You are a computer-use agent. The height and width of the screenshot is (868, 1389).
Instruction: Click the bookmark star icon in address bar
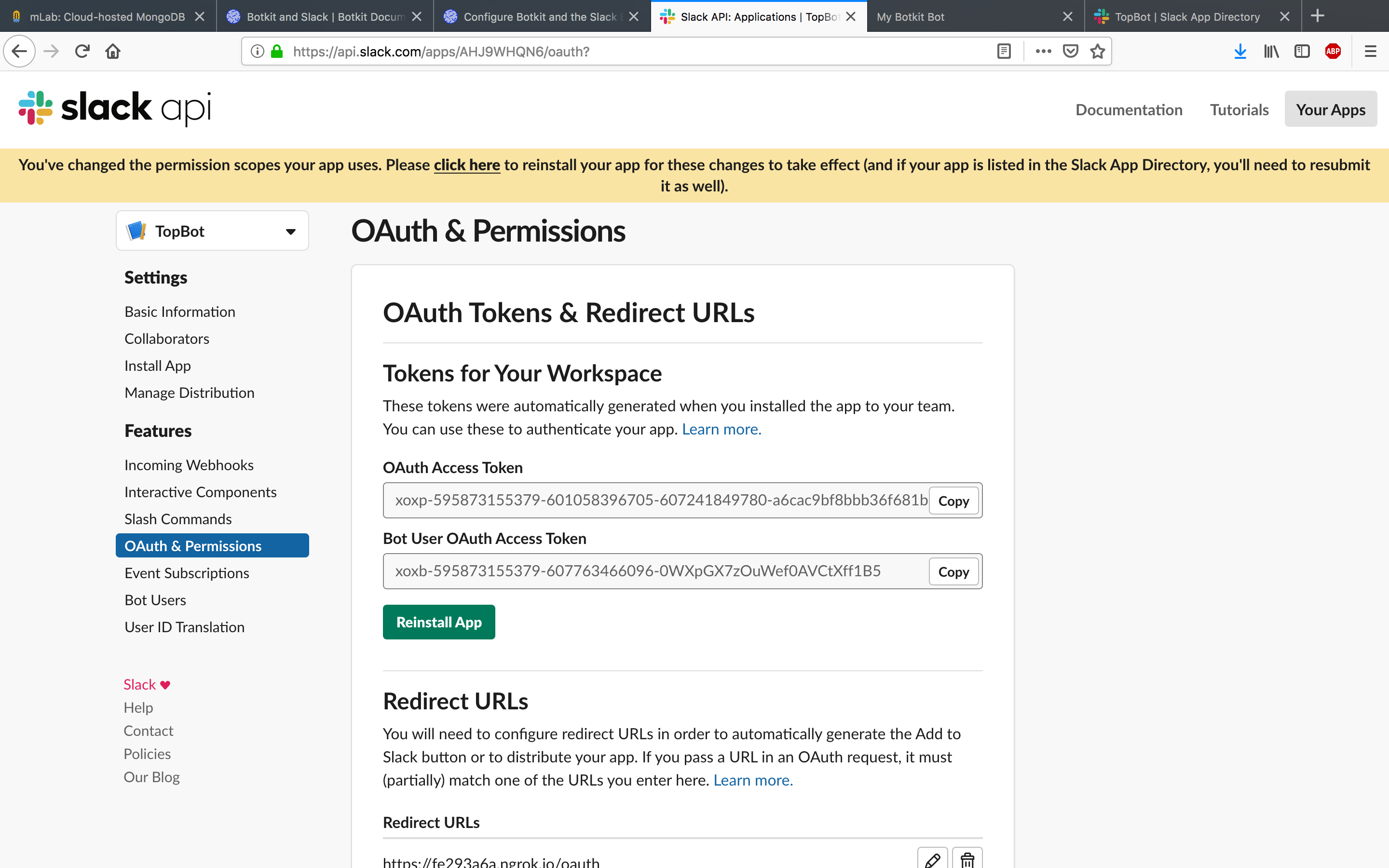click(1097, 52)
